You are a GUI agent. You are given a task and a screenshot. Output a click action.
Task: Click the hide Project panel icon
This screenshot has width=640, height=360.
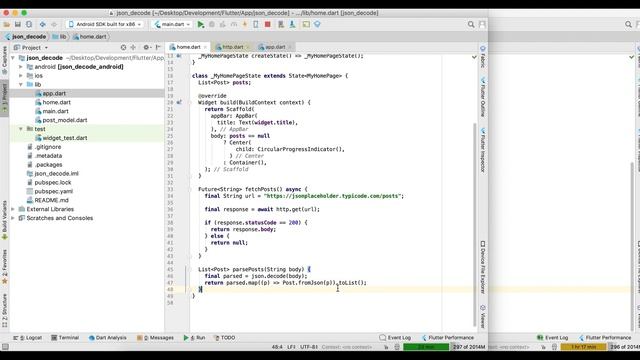158,48
